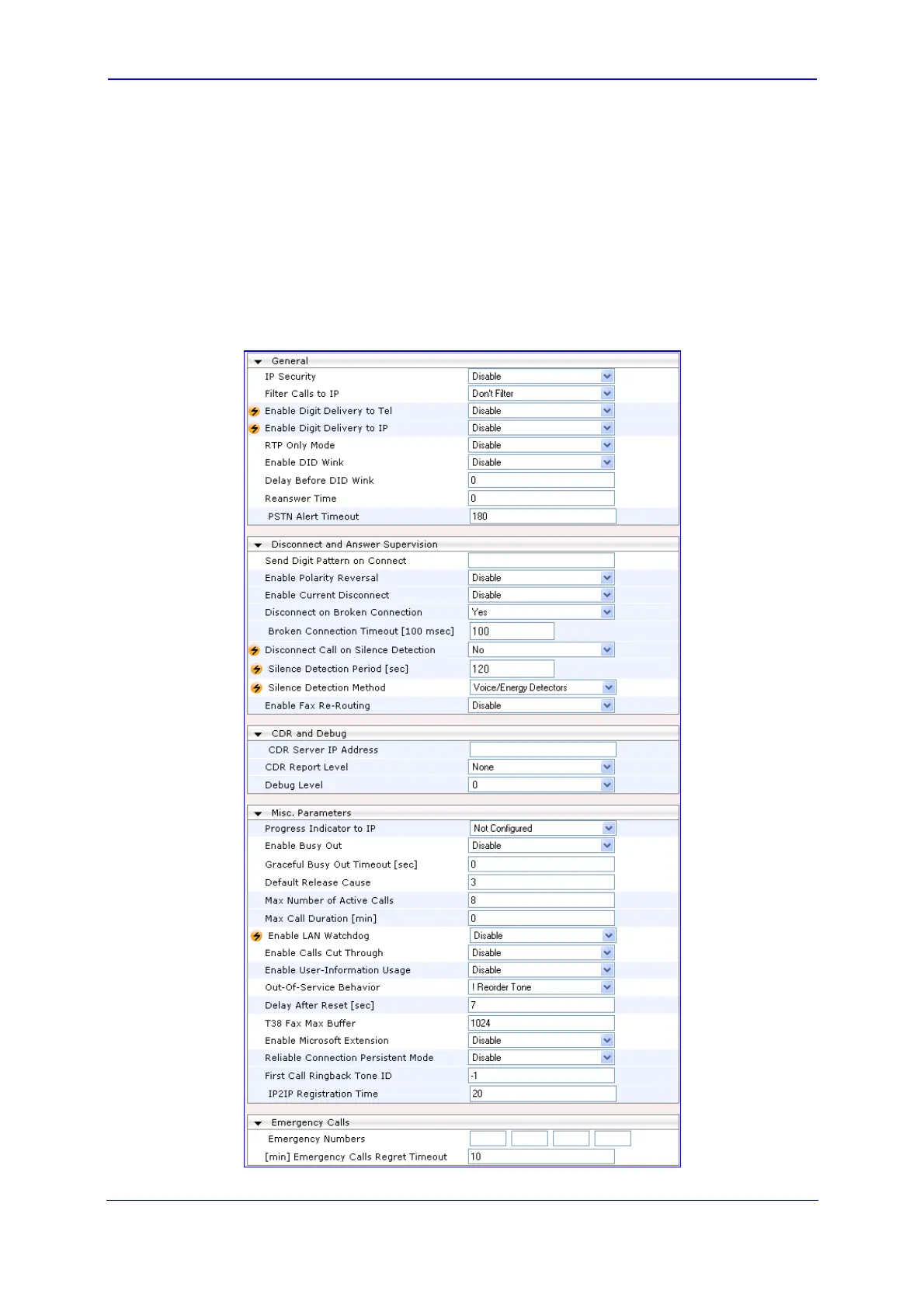This screenshot has height=1308, width=924.
Task: Open Enable User-Information Usage dropdown
Action: point(541,970)
